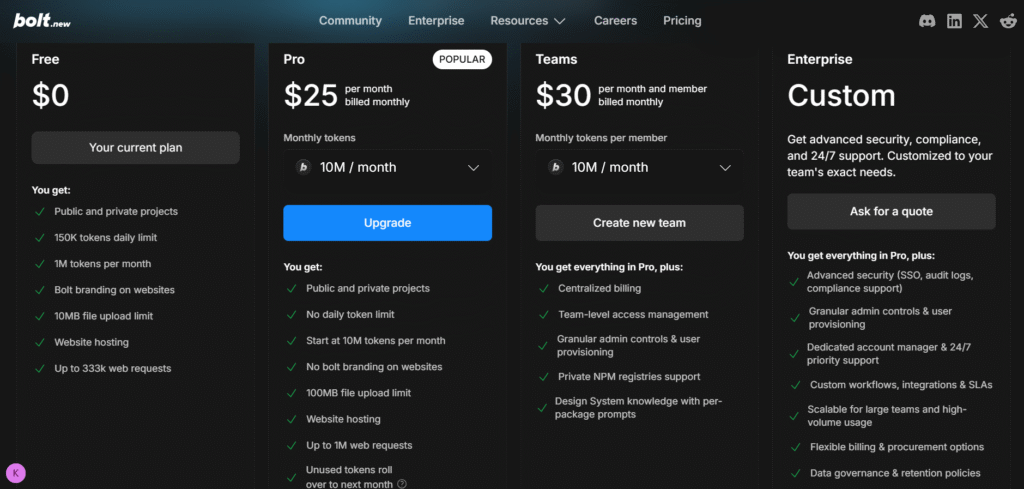This screenshot has height=489, width=1024.
Task: Expand the Pro monthly tokens dropdown
Action: coord(474,168)
